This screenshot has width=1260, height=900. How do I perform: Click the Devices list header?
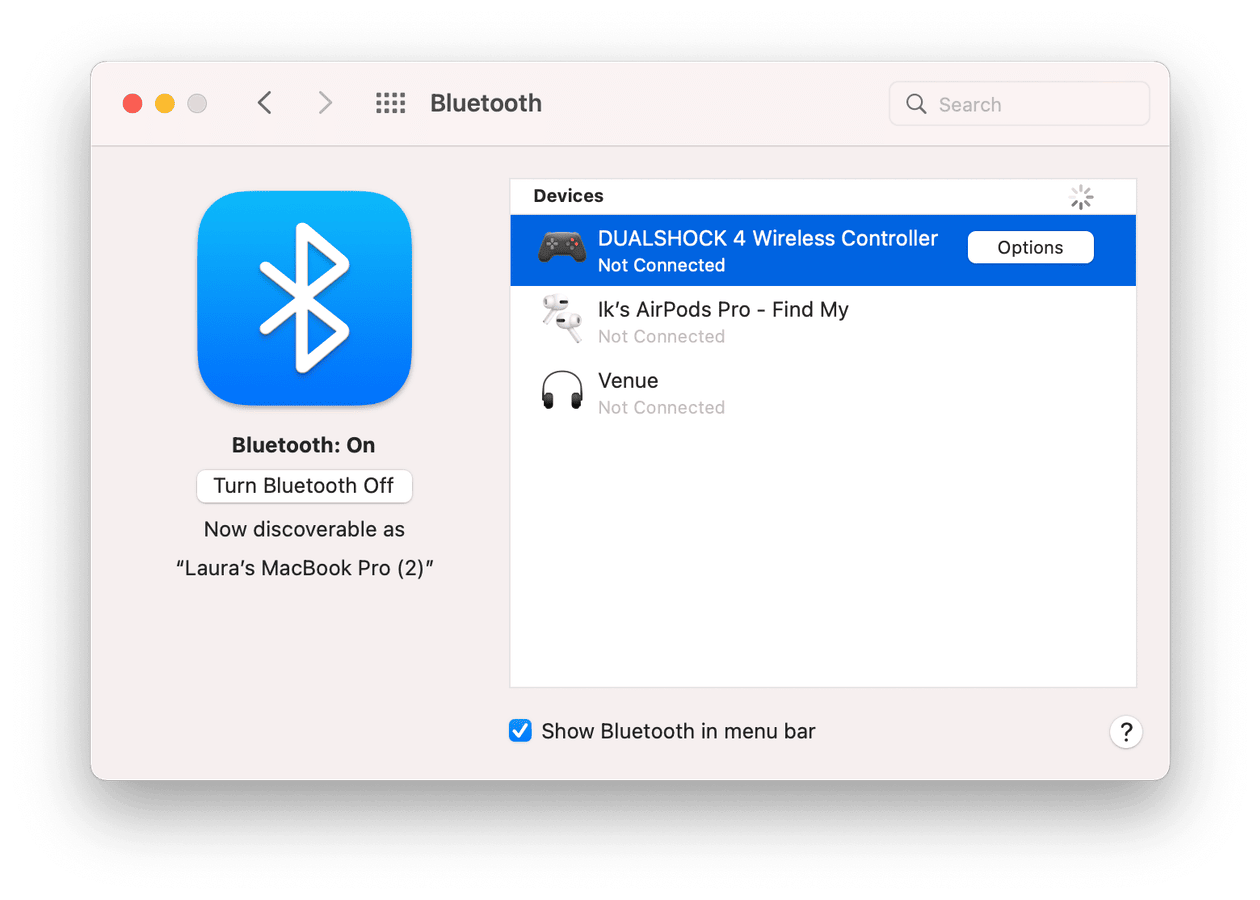568,196
